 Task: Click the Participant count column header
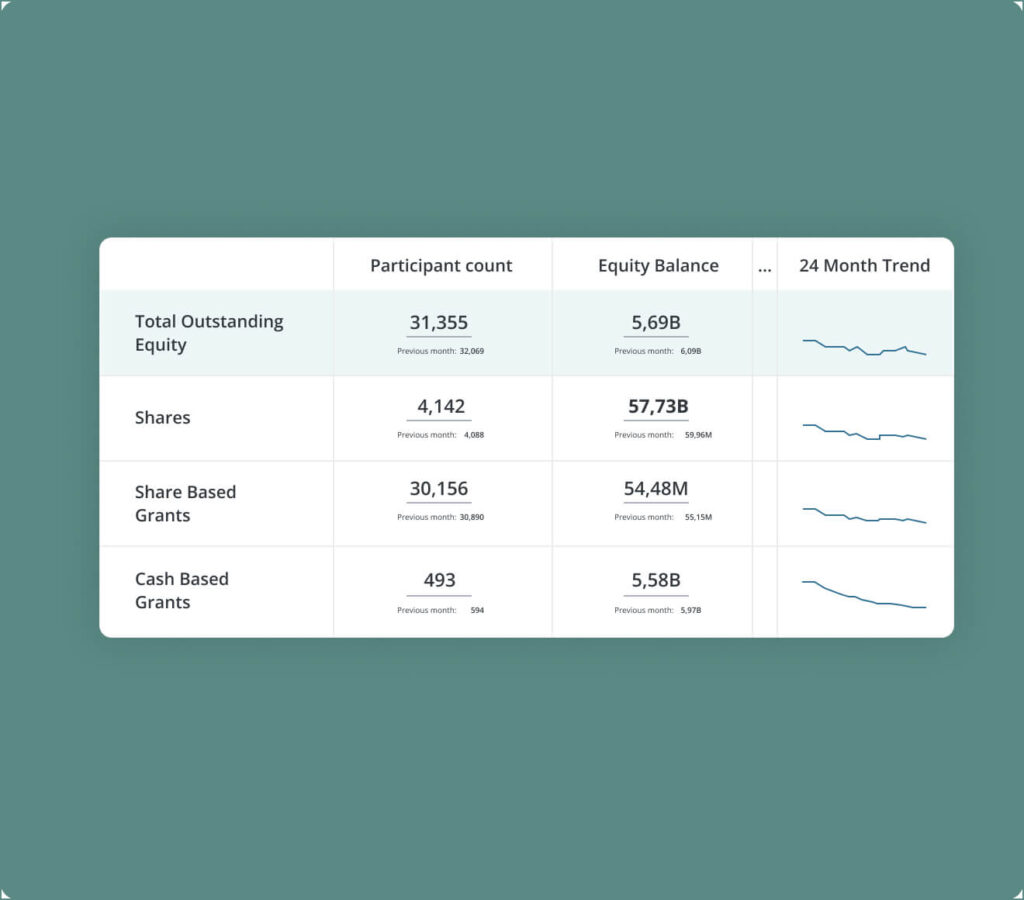pos(441,265)
